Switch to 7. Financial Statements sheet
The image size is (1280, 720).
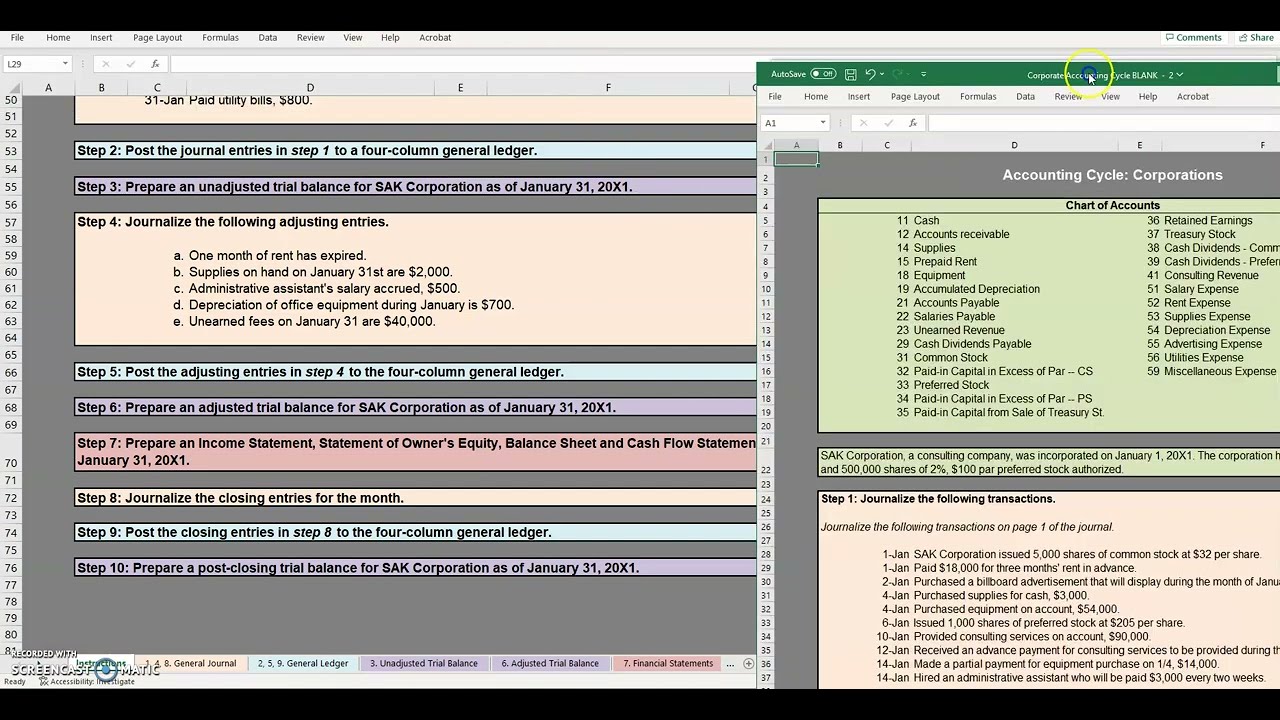tap(668, 663)
